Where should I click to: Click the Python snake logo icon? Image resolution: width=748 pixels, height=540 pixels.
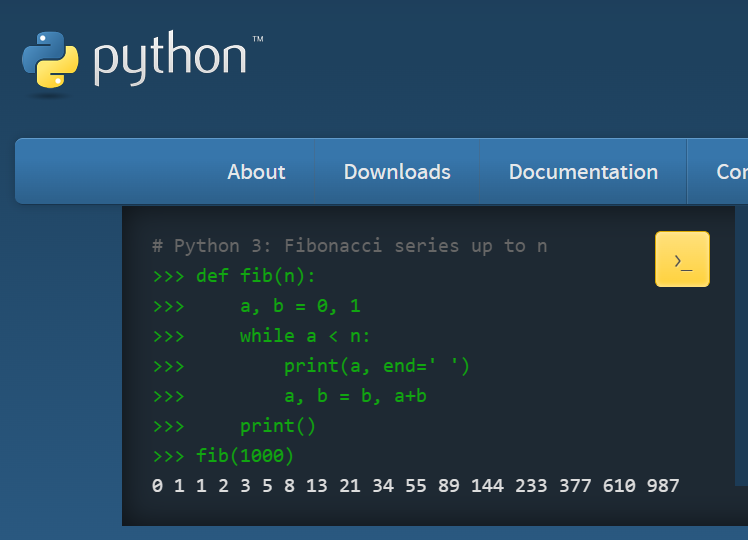click(x=50, y=60)
